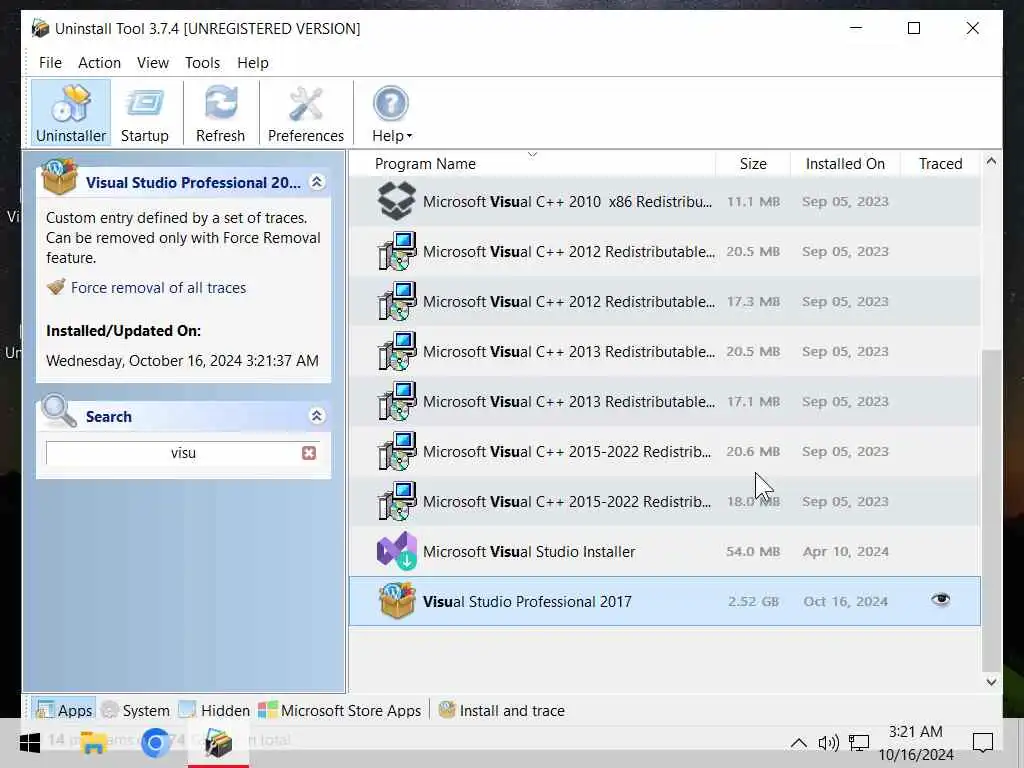Viewport: 1024px width, 768px height.
Task: Sort by Traced column header
Action: [x=940, y=164]
